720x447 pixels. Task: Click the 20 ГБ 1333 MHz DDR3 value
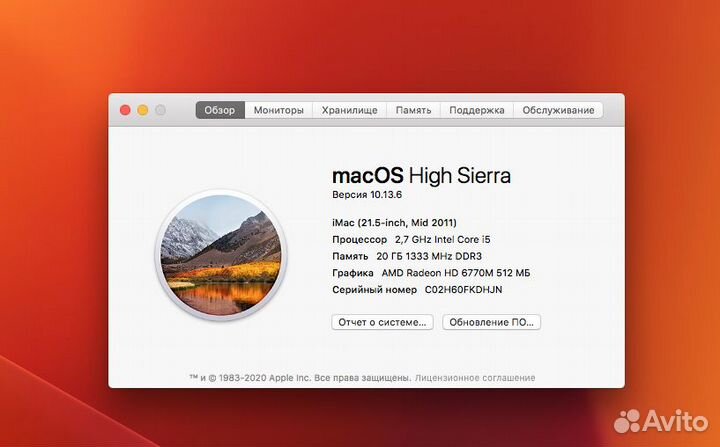click(x=429, y=256)
